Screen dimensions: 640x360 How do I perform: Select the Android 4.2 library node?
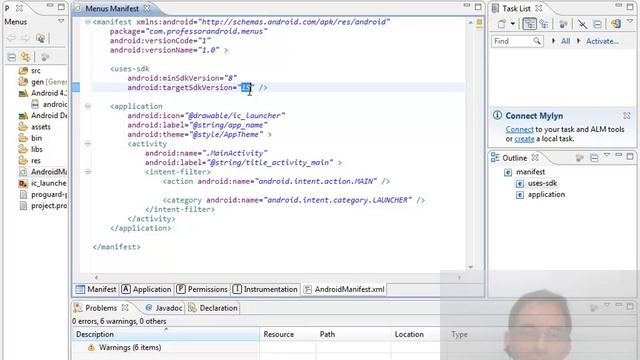coord(49,93)
